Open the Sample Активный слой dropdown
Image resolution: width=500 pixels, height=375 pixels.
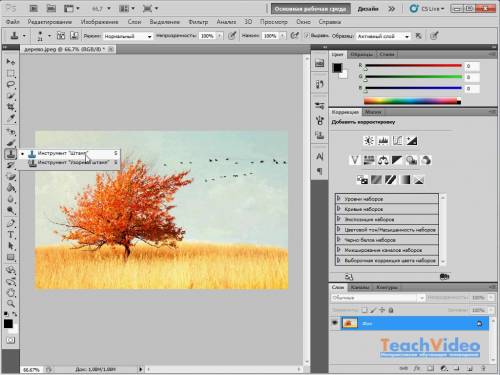(x=383, y=36)
